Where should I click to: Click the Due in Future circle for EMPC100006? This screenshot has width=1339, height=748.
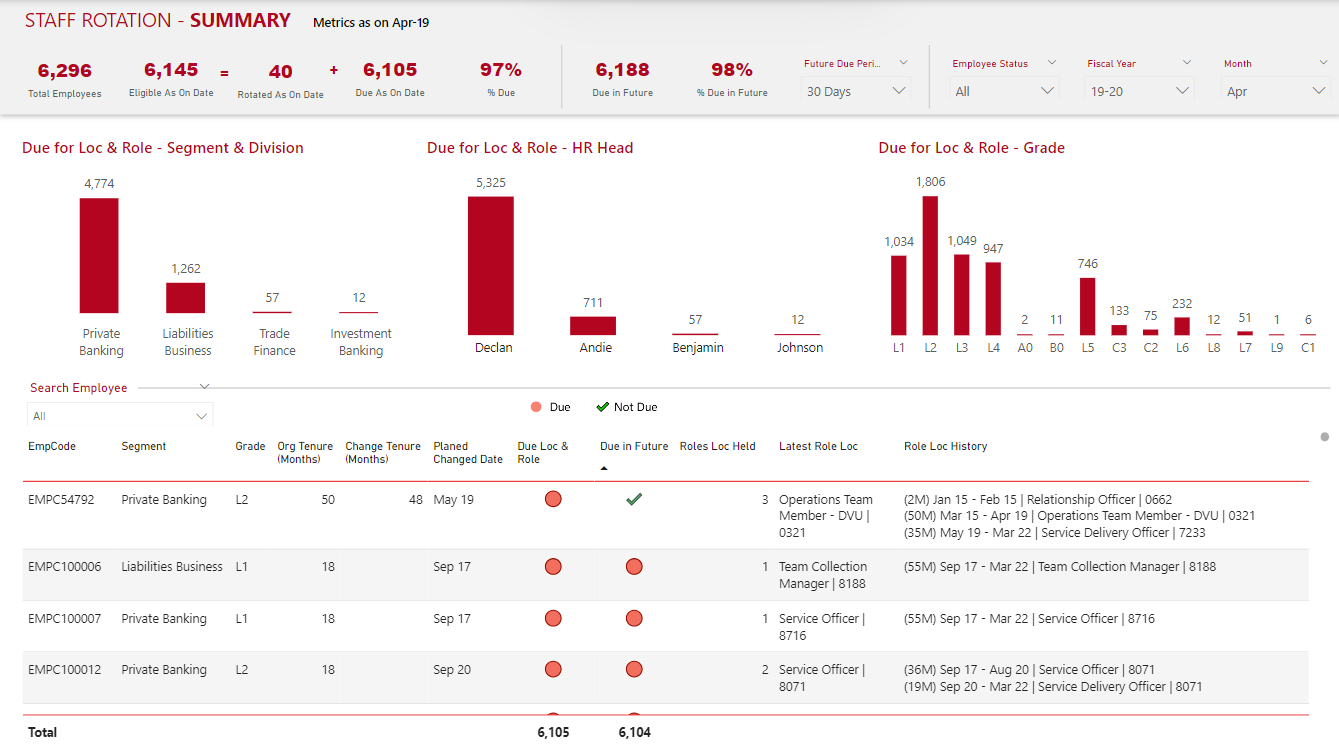(633, 567)
